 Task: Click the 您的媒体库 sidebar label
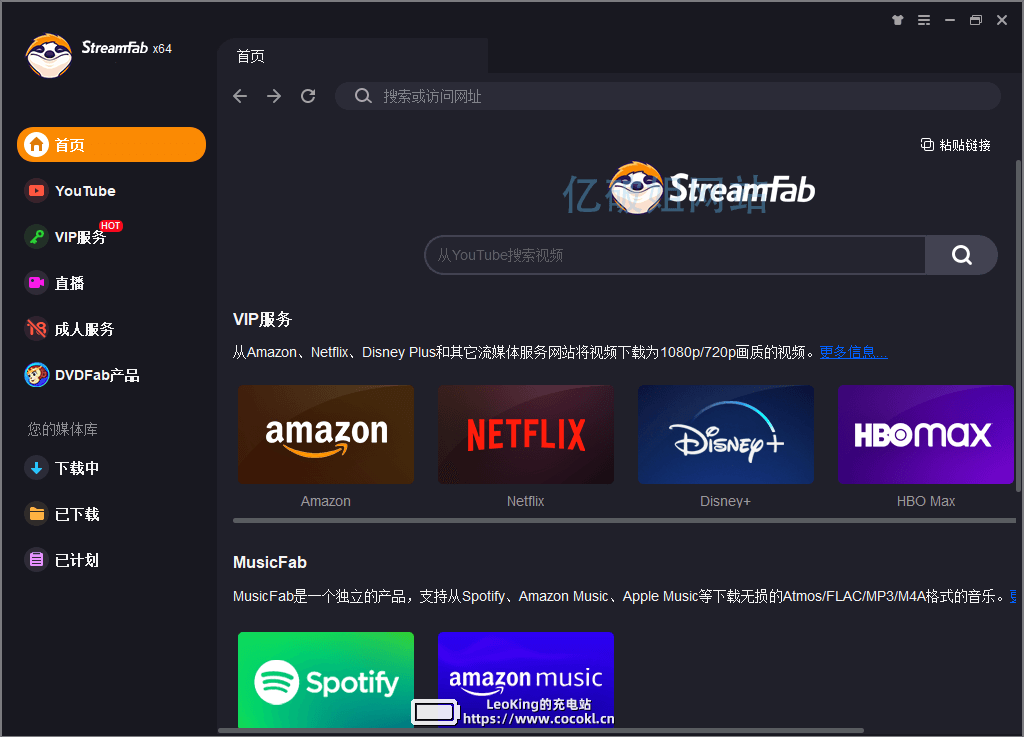click(63, 429)
